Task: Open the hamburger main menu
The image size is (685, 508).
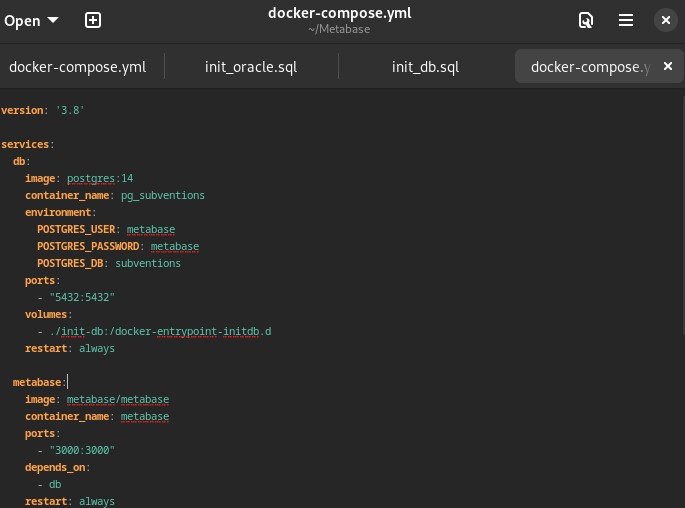Action: [626, 20]
